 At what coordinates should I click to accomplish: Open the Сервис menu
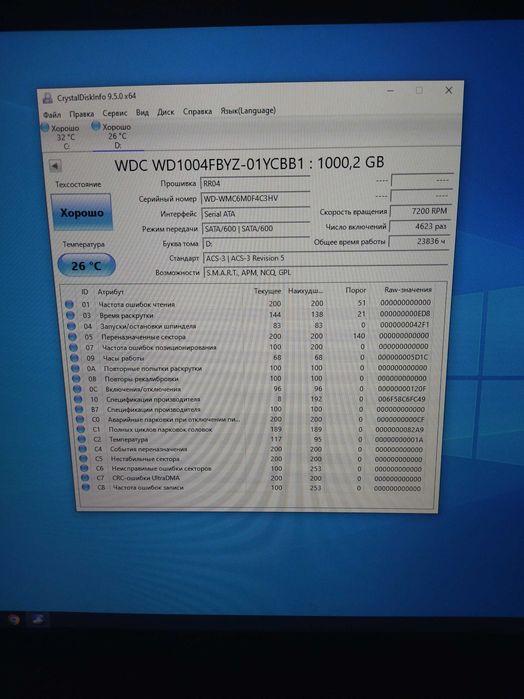click(x=115, y=113)
